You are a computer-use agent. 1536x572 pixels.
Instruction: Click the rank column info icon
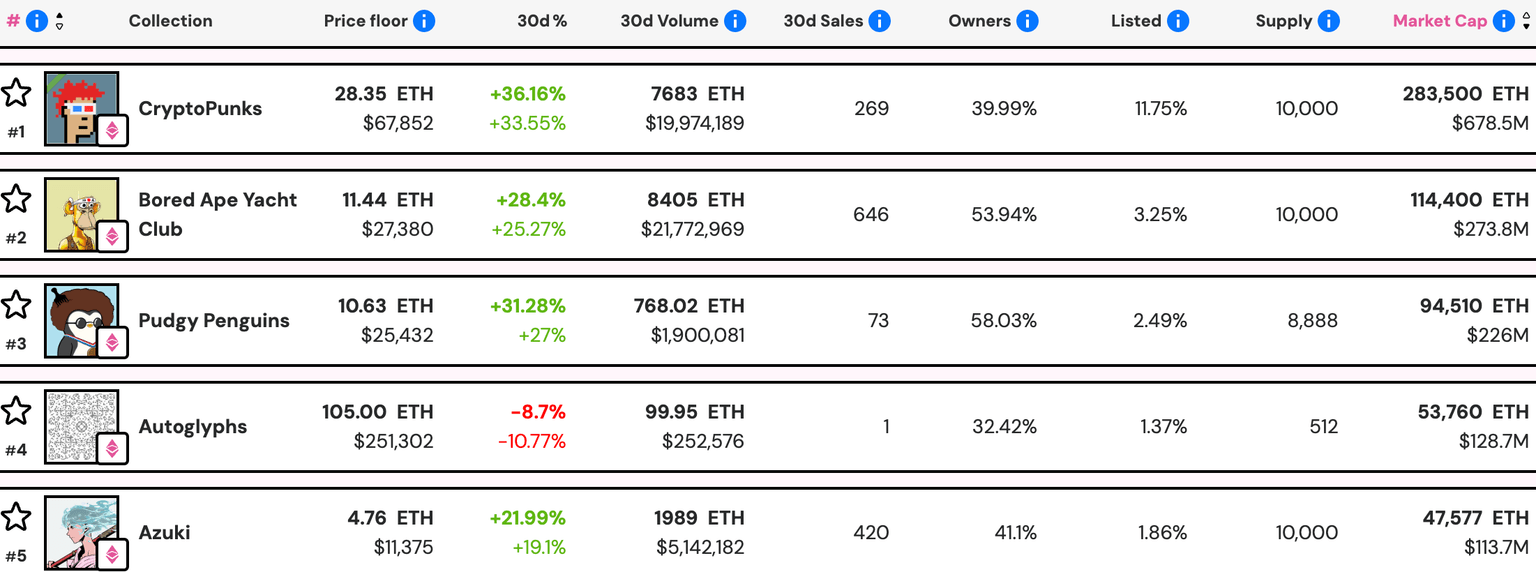click(x=37, y=21)
